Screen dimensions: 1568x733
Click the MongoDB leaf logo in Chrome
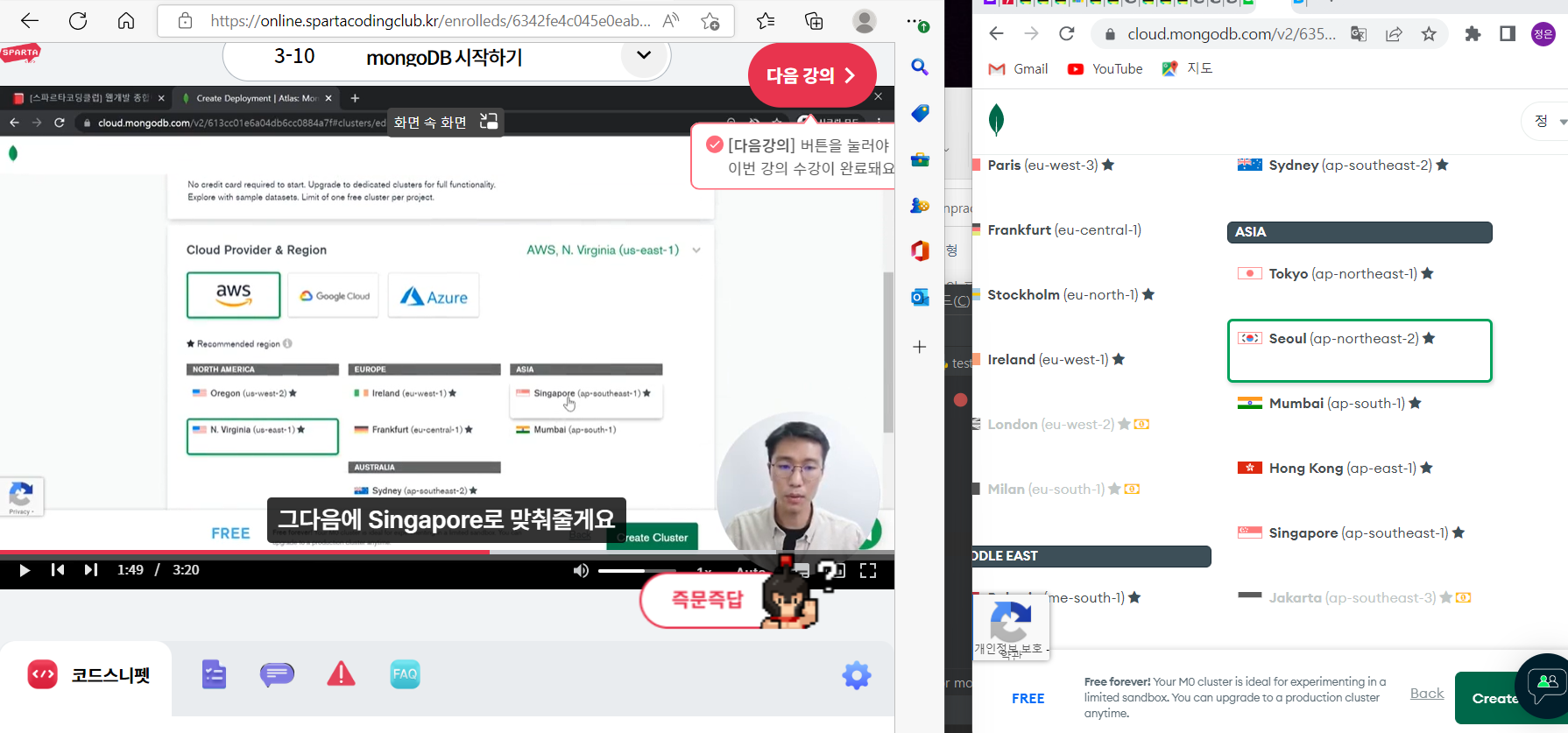[x=996, y=120]
